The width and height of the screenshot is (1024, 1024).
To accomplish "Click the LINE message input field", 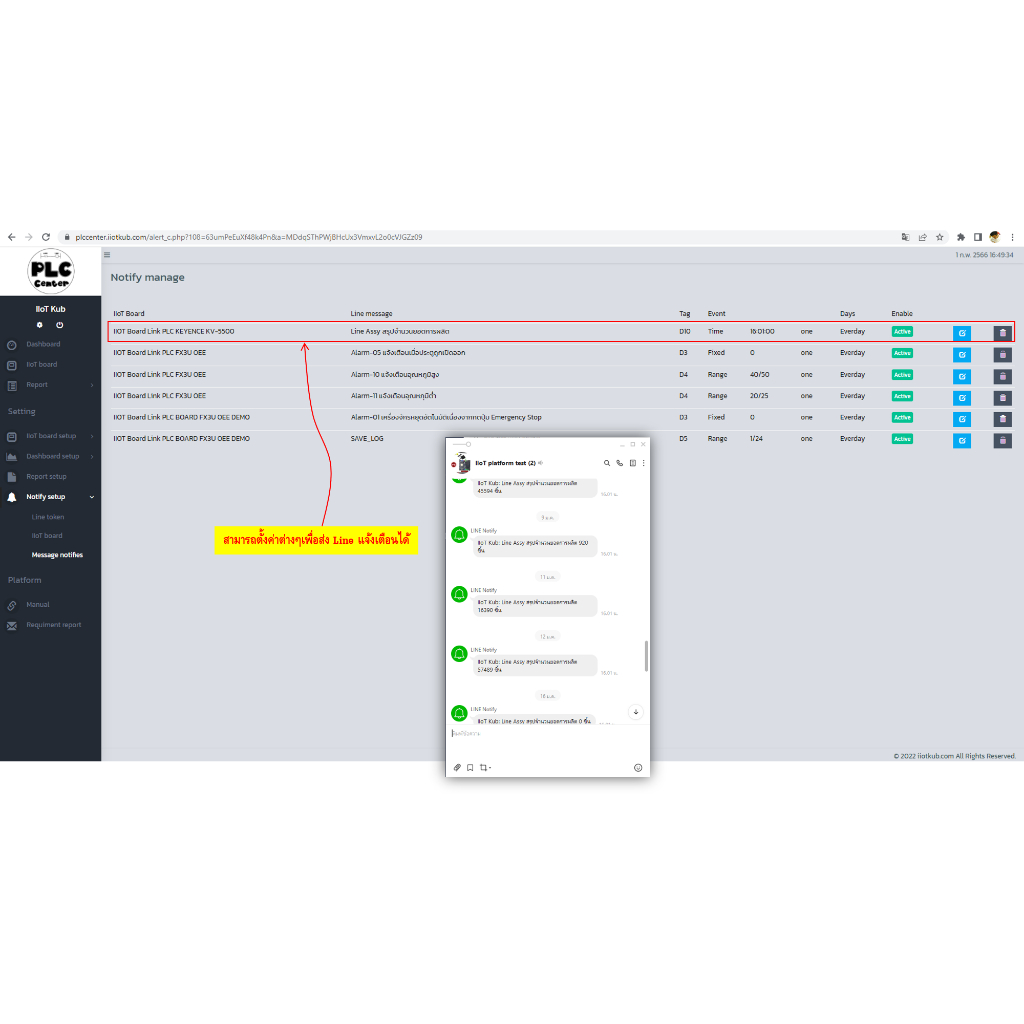I will pyautogui.click(x=540, y=733).
